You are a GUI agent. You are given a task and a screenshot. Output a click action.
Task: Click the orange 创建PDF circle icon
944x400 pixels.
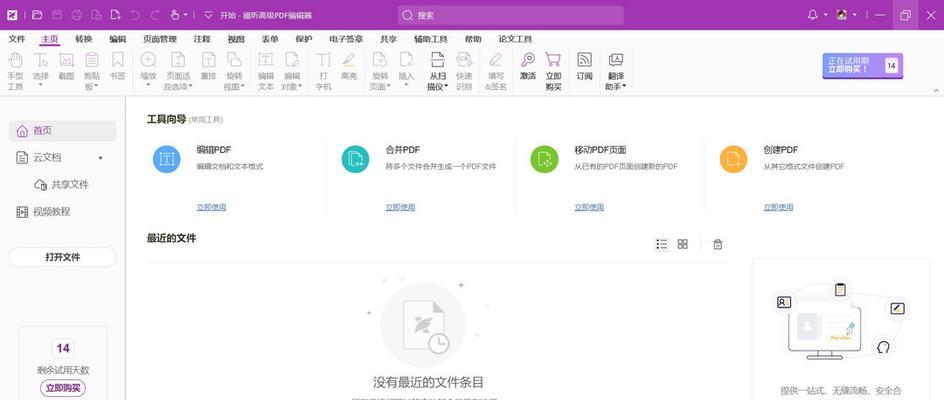click(x=733, y=159)
